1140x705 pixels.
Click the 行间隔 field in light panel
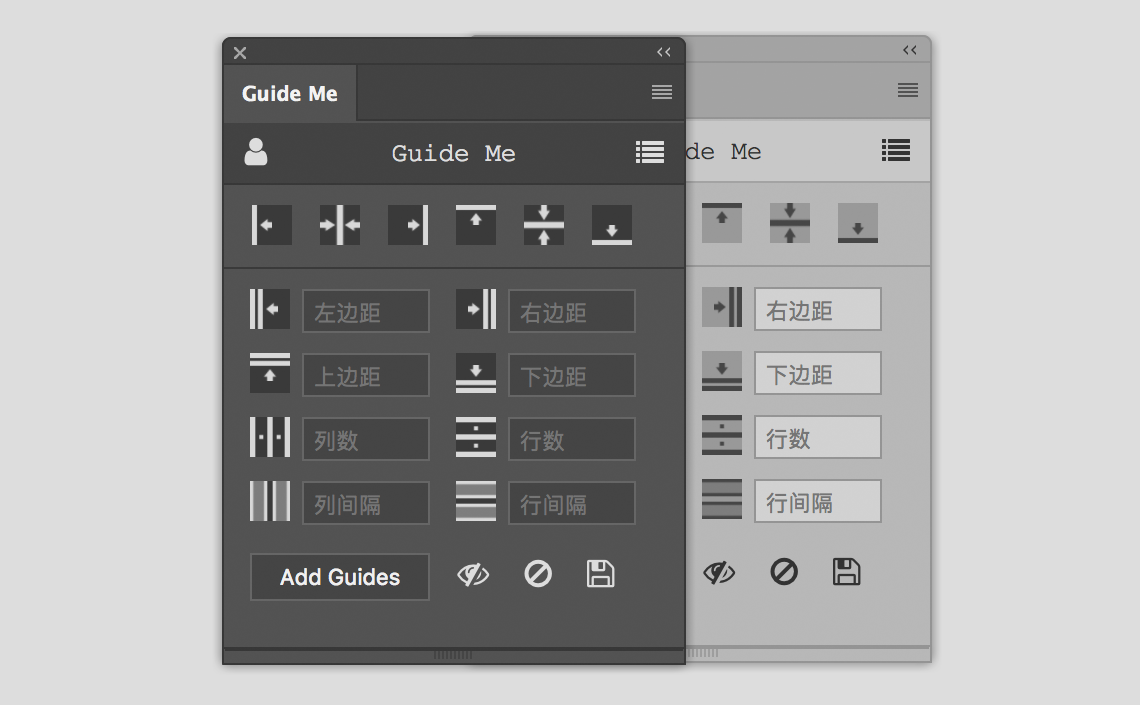817,502
